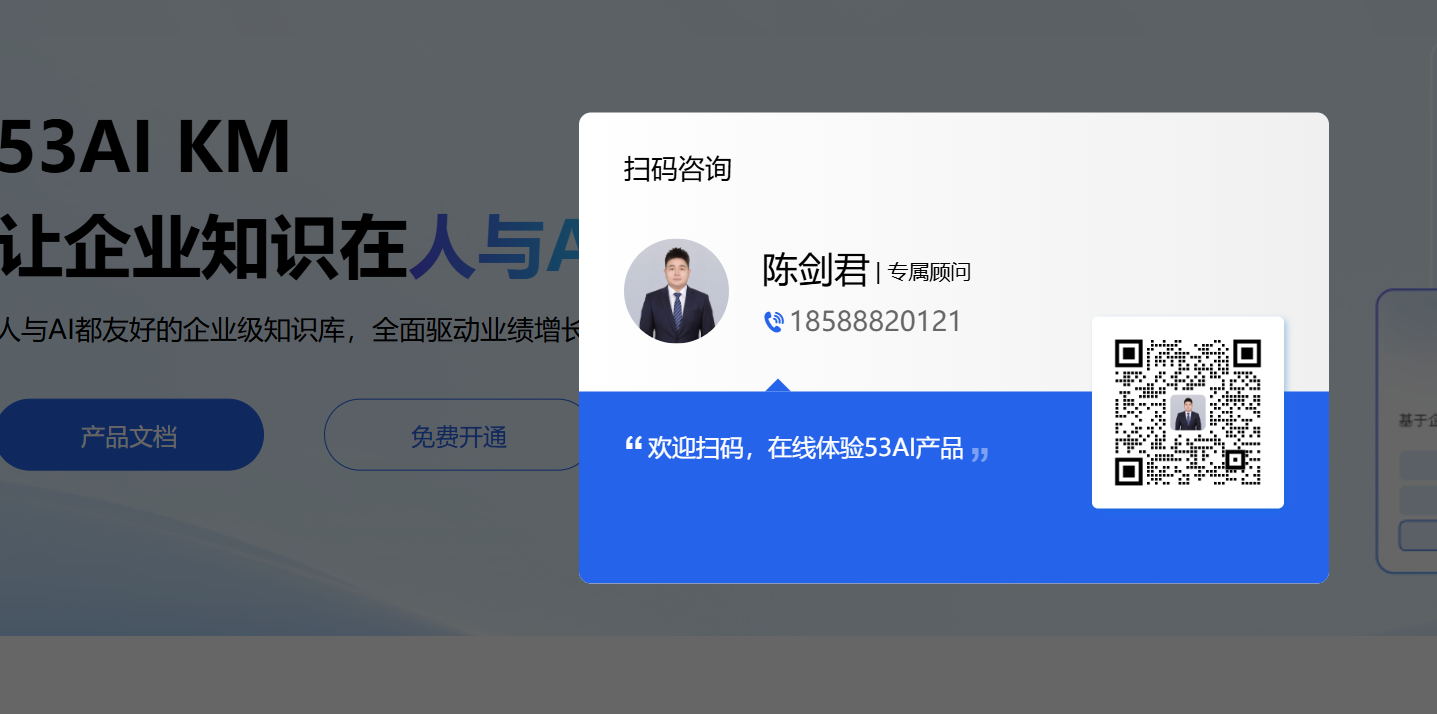Click the small avatar inside the QR code
The image size is (1437, 714).
click(x=1188, y=412)
